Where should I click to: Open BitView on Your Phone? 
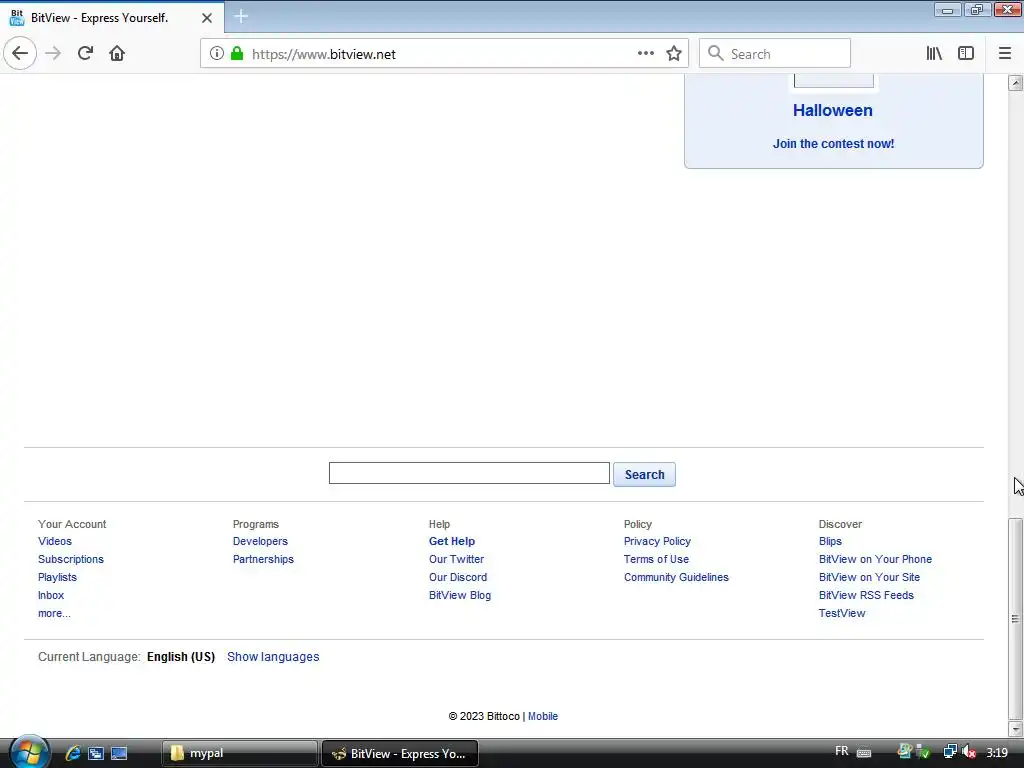tap(875, 559)
